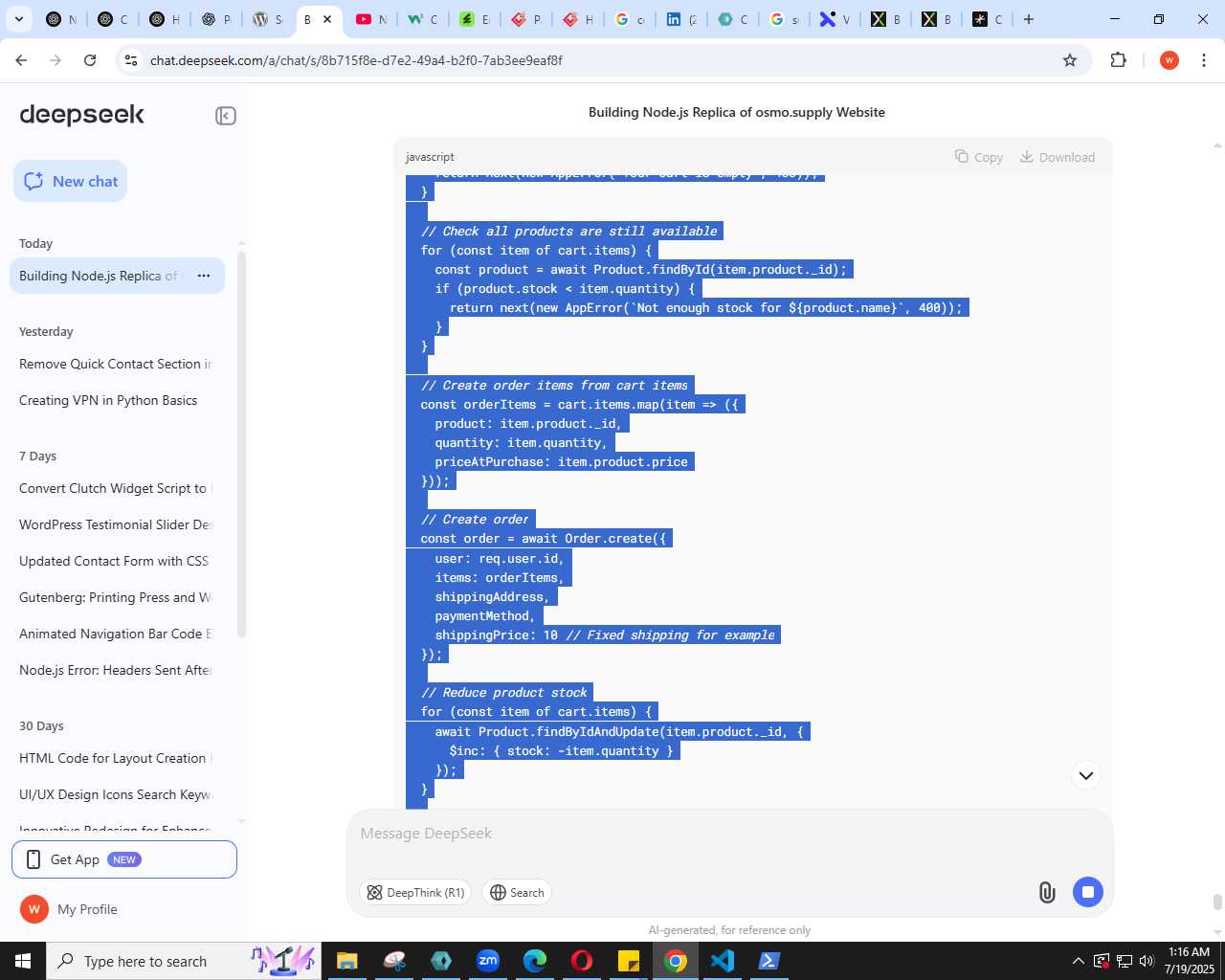The image size is (1225, 980).
Task: Open Remove Quick Contact Section chat
Action: pyautogui.click(x=115, y=364)
